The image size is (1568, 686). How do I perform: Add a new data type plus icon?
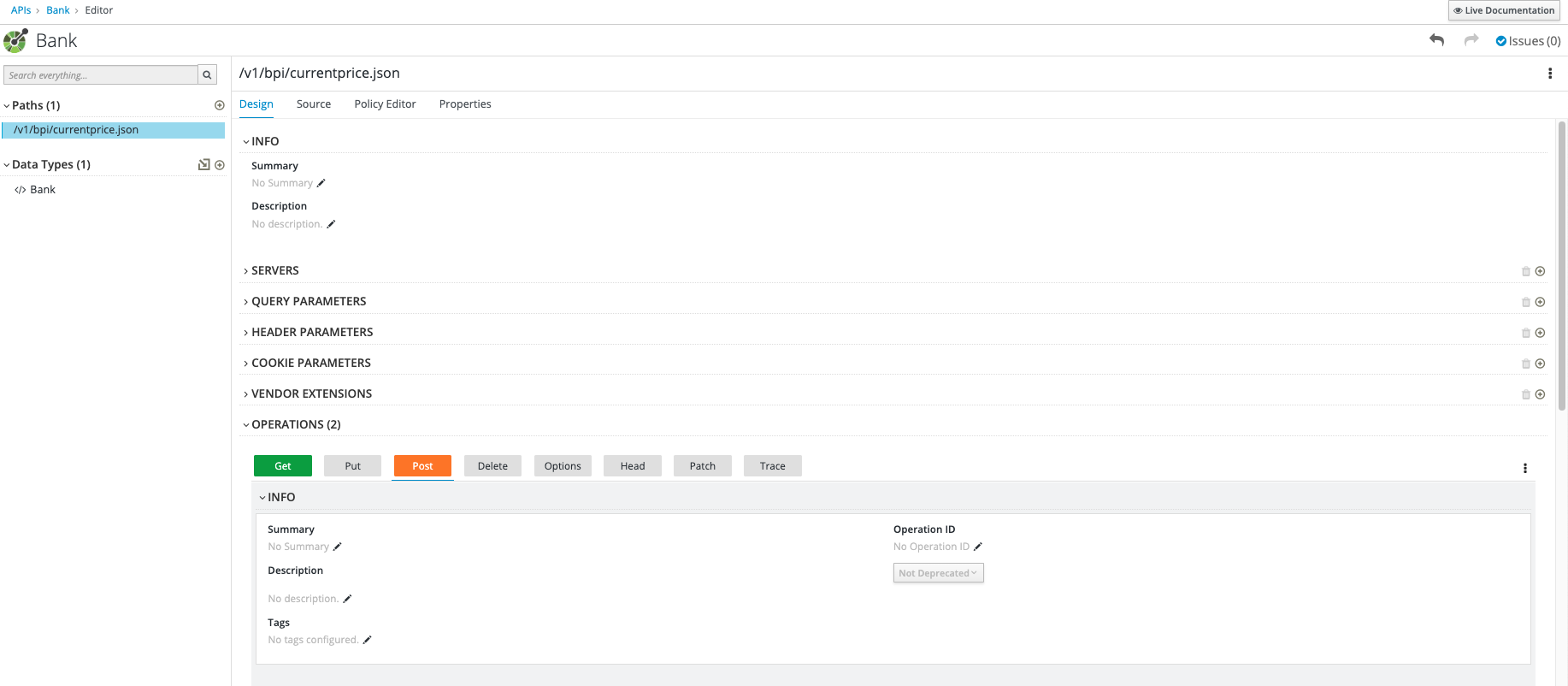(220, 164)
